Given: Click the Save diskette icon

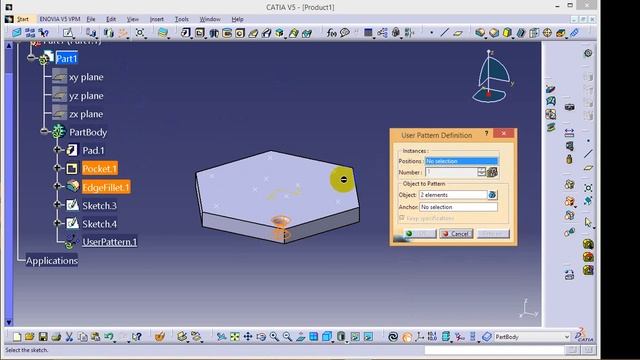Looking at the screenshot, I should pyautogui.click(x=43, y=337).
